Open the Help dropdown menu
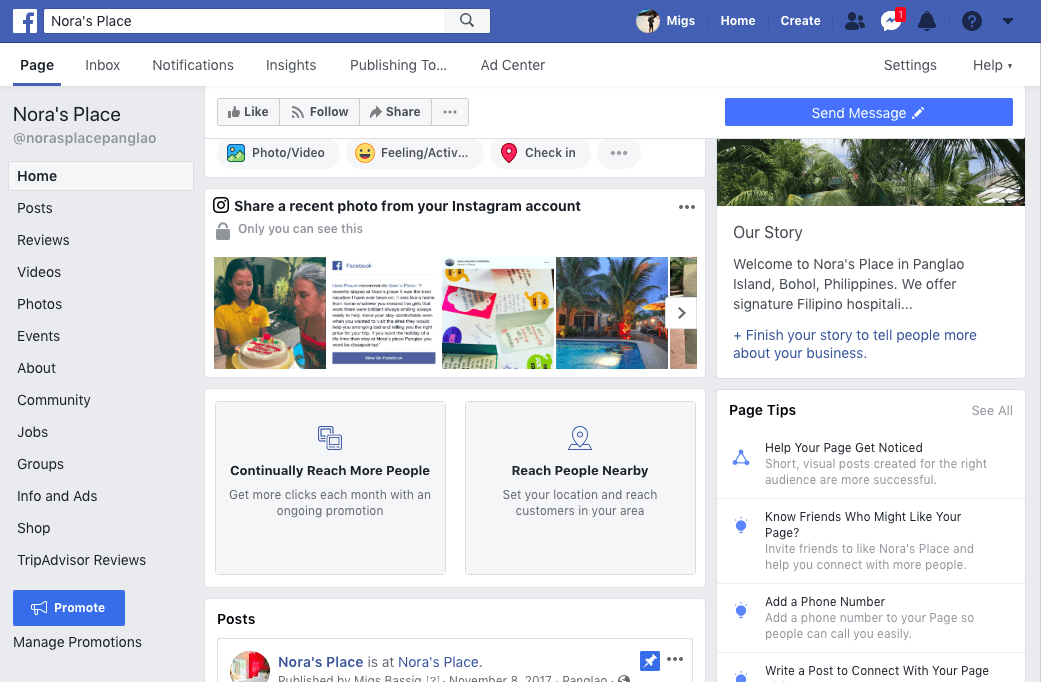This screenshot has width=1041, height=682. 993,65
